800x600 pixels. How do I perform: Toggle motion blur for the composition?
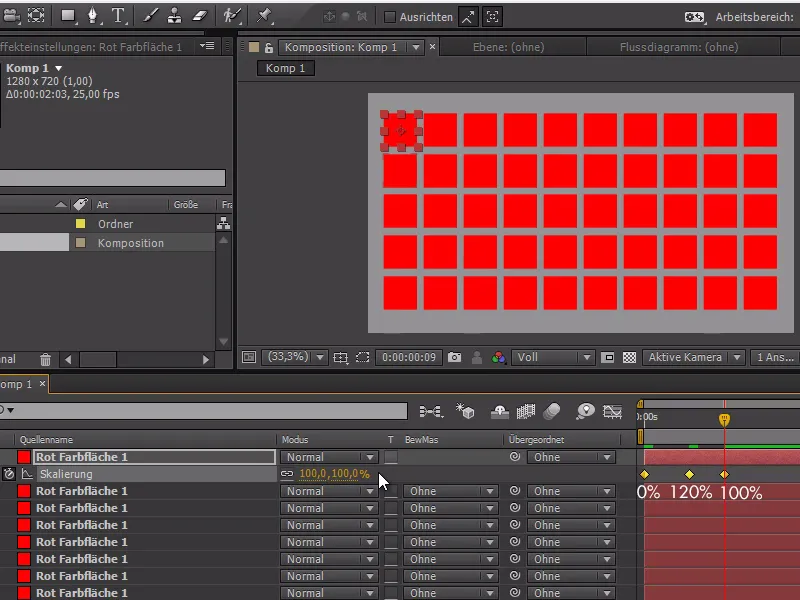[552, 411]
